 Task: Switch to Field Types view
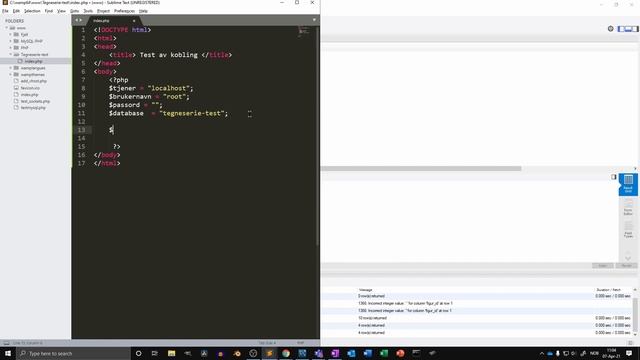coord(628,230)
